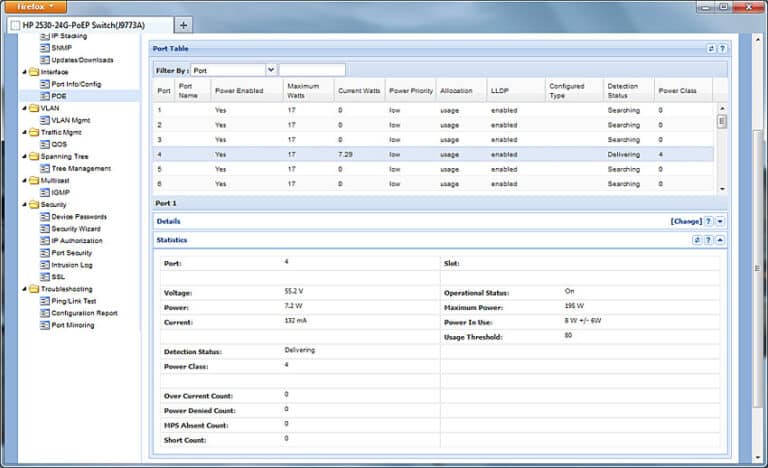The image size is (768, 468).
Task: Collapse the Troubleshooting folder
Action: pos(24,289)
